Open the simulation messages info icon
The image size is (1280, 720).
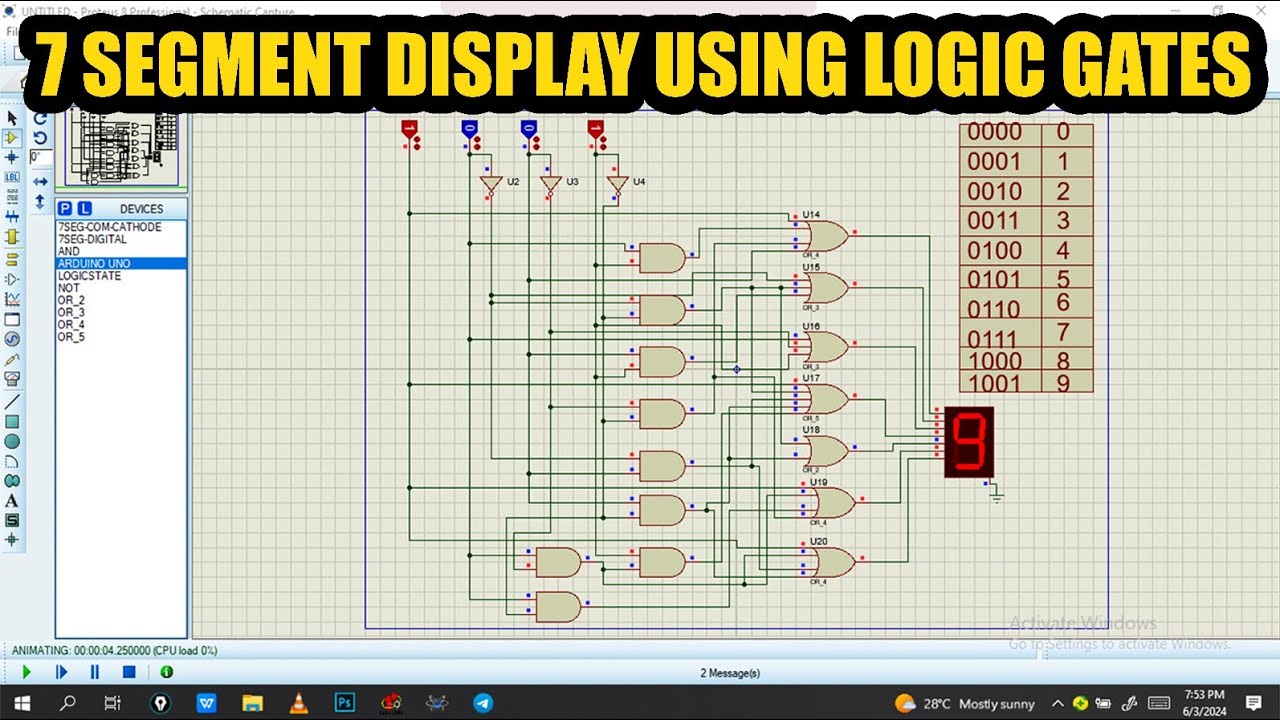(166, 672)
